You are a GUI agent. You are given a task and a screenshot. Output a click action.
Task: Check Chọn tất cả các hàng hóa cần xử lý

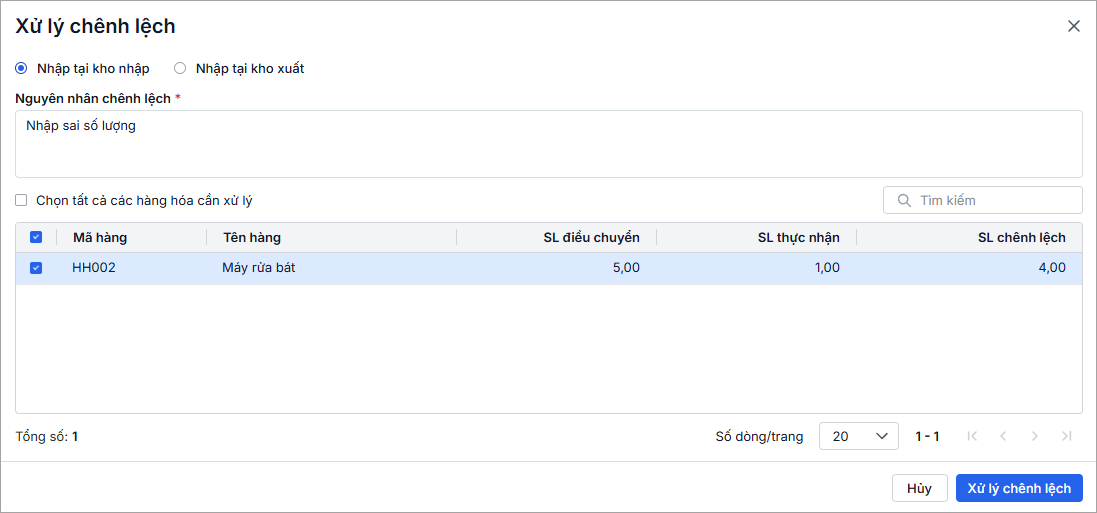21,200
